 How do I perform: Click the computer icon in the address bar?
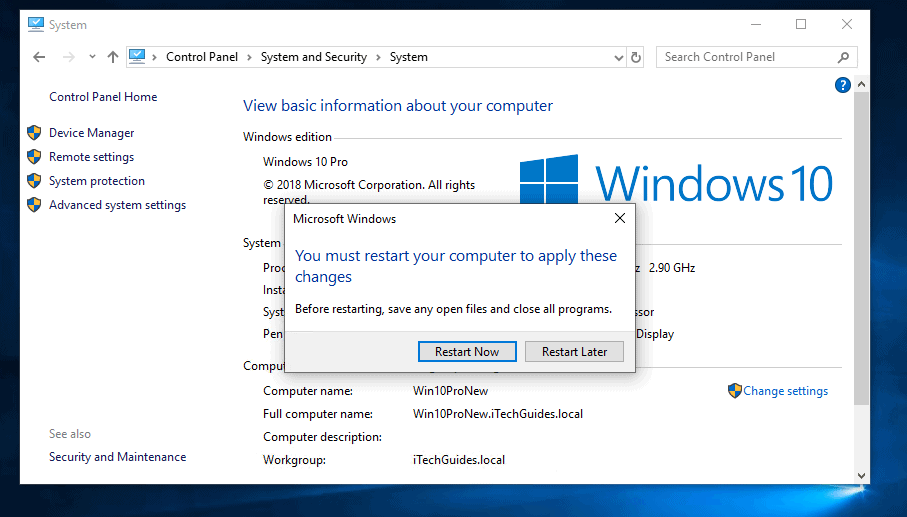(137, 57)
